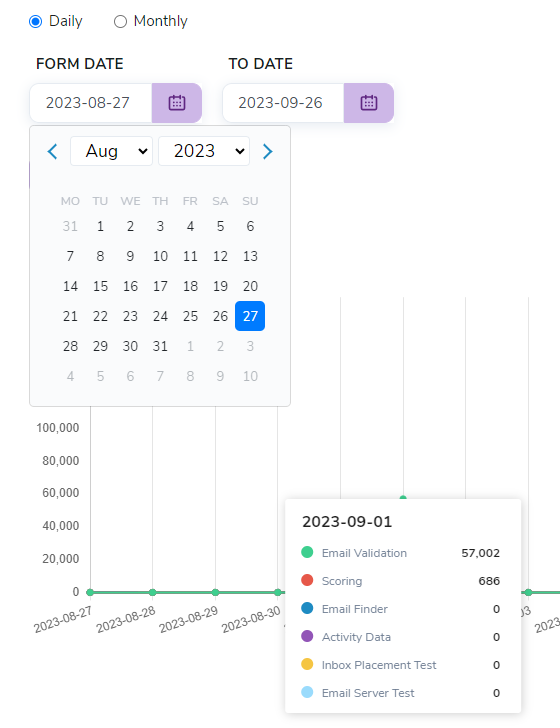Click yellow Inbox Placement Test legend dot
Viewport: 560px width, 728px height.
pos(307,664)
